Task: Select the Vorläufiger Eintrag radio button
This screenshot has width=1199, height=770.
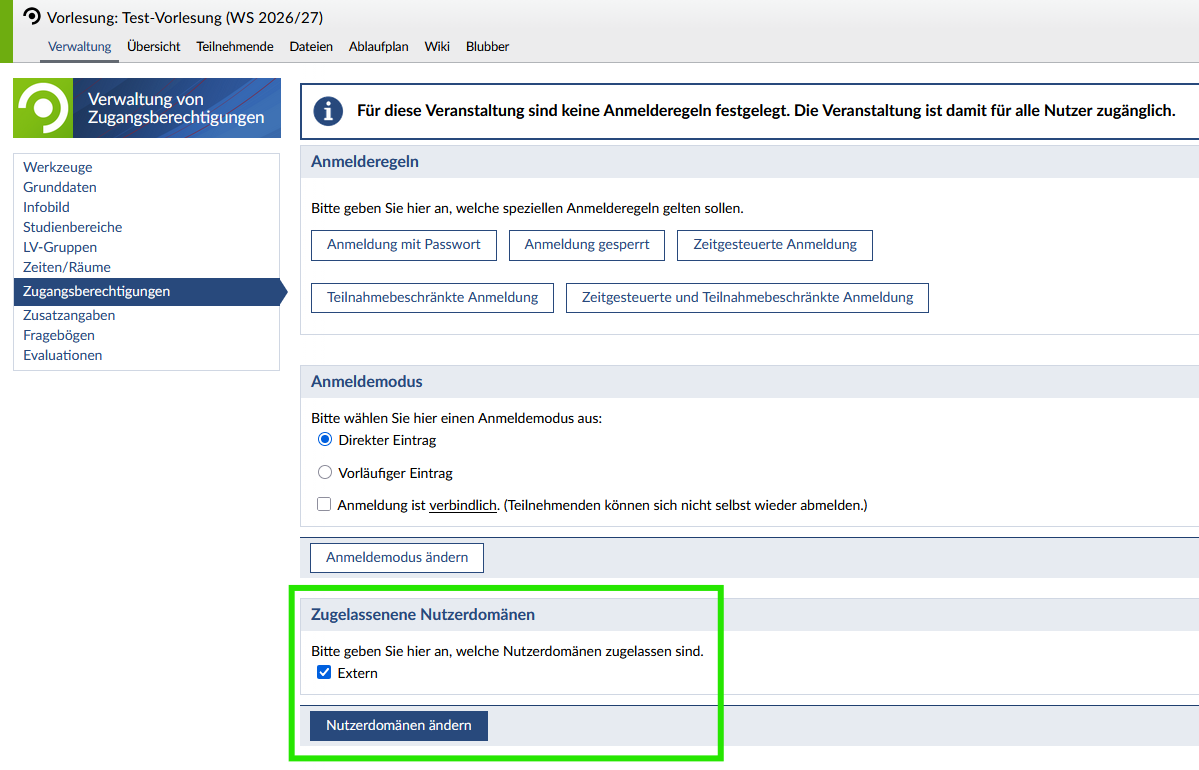Action: point(324,473)
